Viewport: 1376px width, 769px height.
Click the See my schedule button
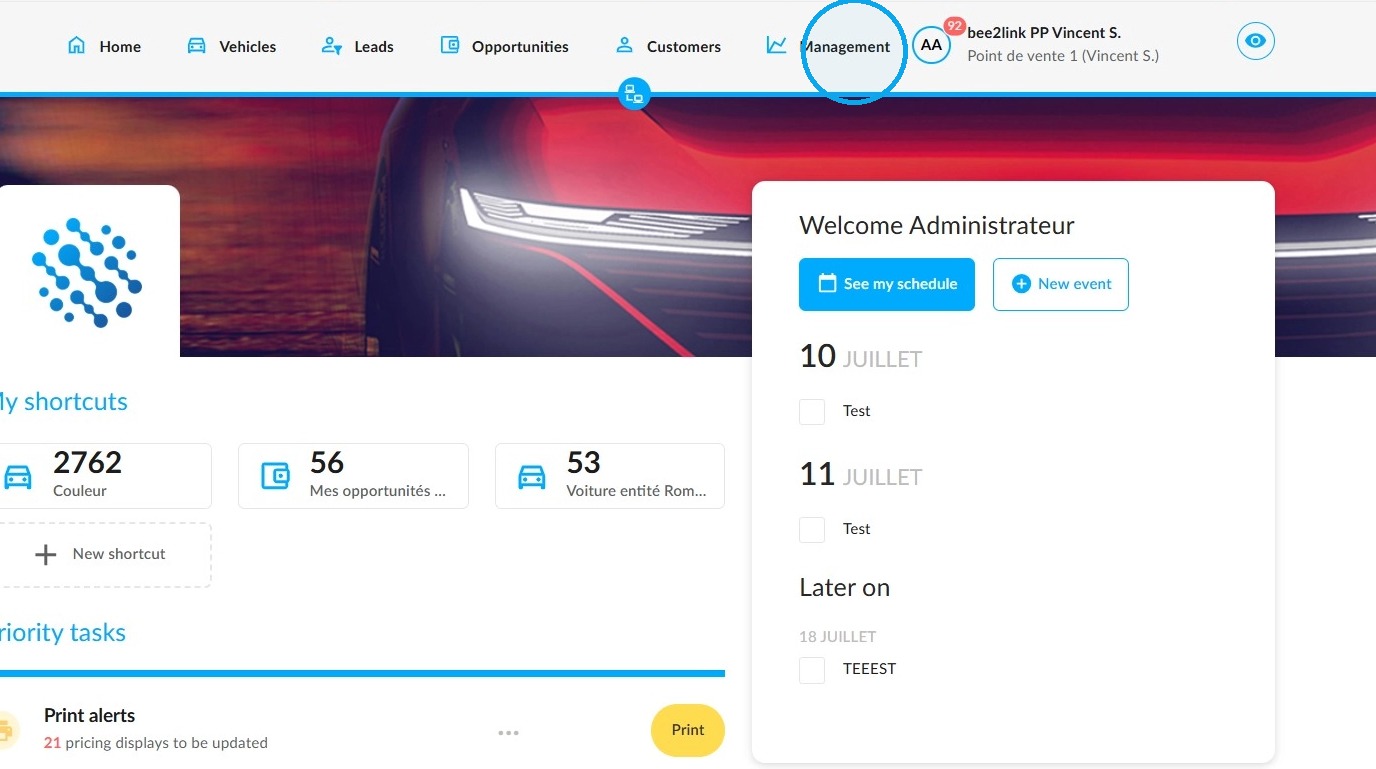click(x=887, y=284)
